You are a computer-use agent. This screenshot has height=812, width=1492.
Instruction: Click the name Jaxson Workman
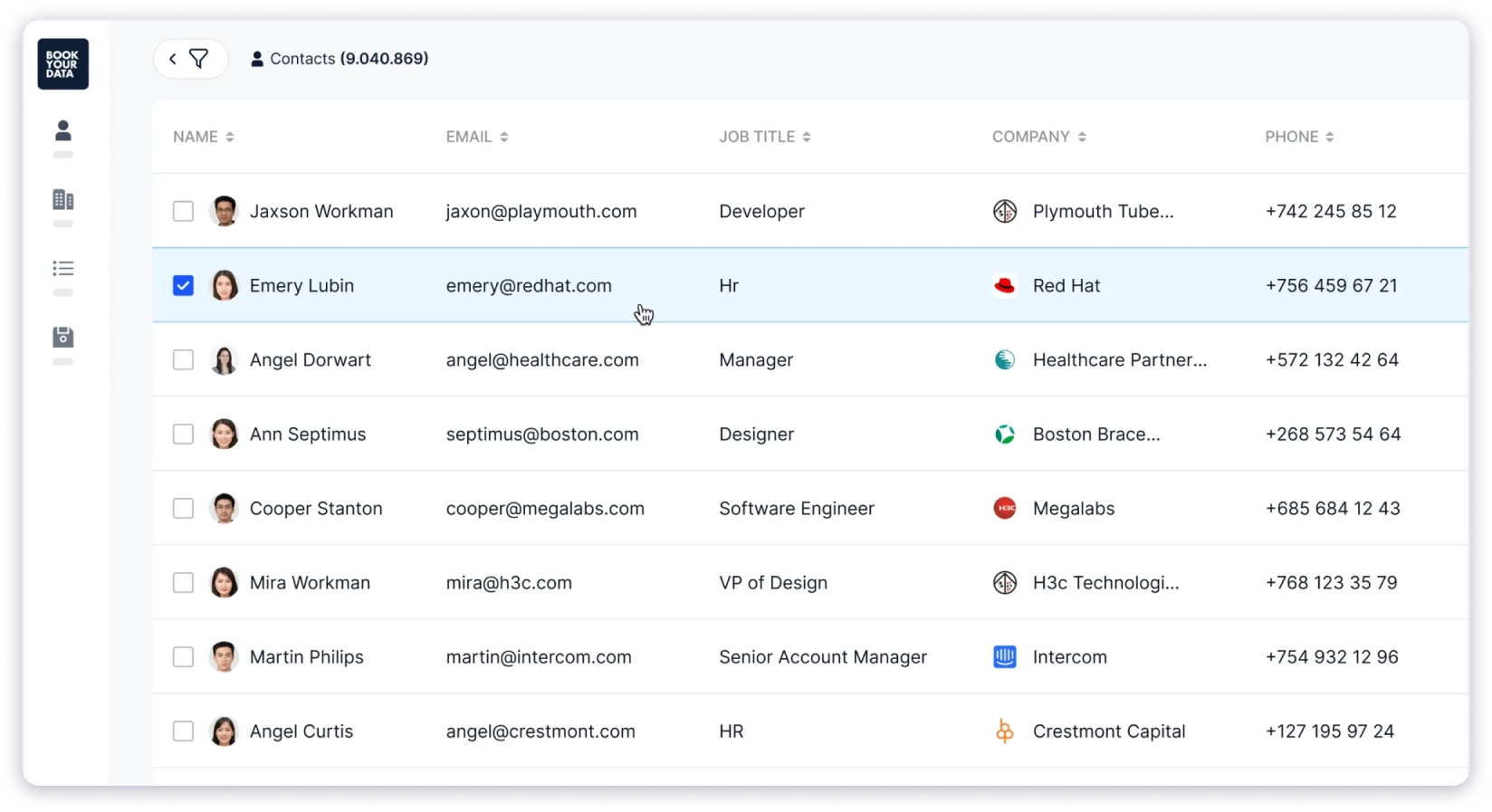(x=321, y=211)
